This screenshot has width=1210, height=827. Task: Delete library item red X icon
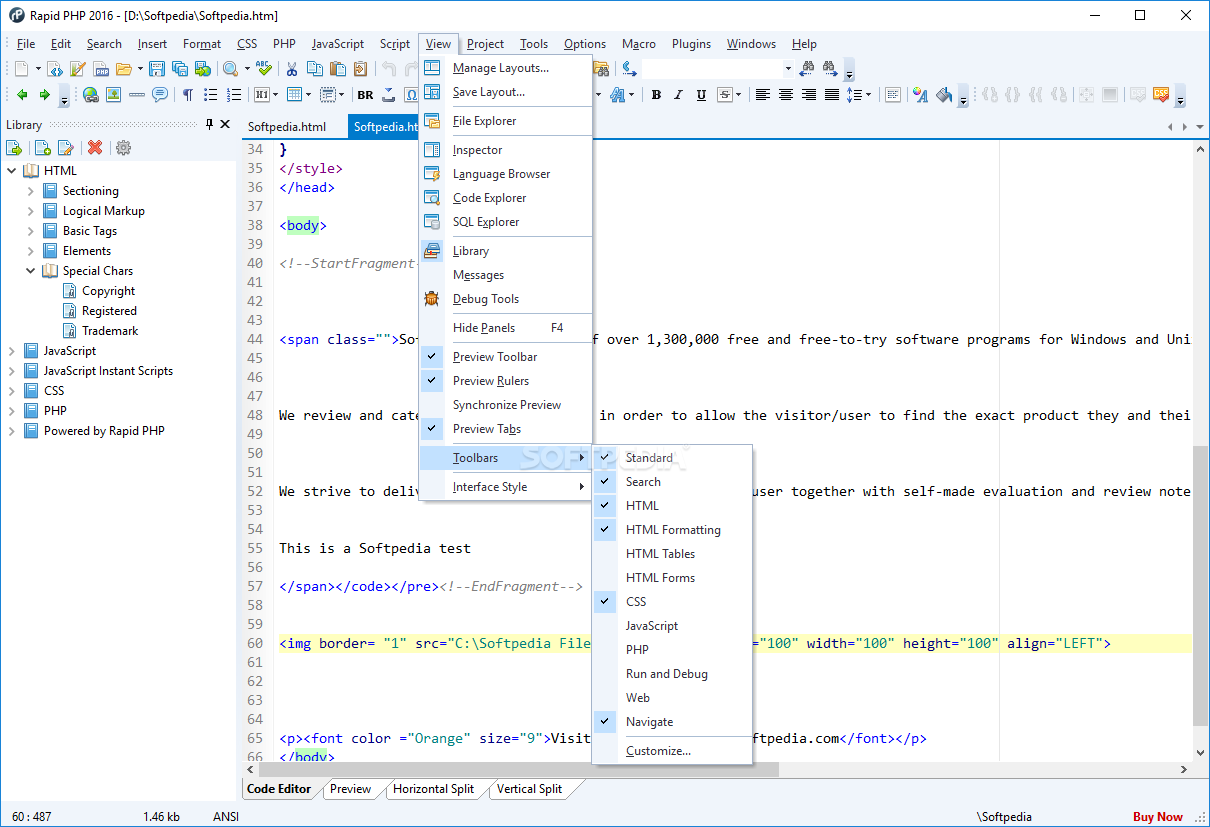pyautogui.click(x=95, y=148)
